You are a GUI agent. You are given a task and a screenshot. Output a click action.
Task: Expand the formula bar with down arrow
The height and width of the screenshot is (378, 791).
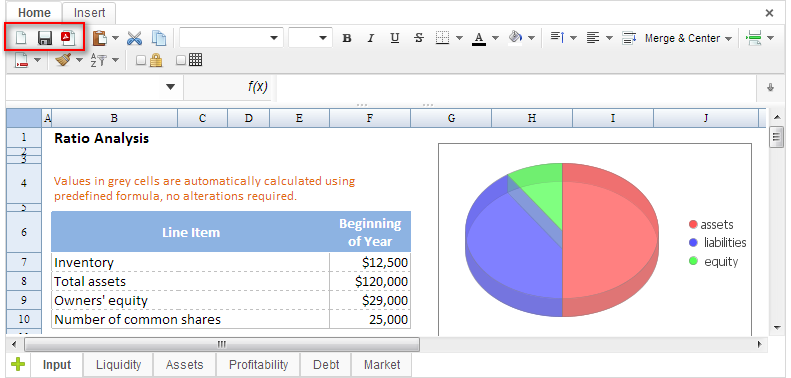click(770, 87)
